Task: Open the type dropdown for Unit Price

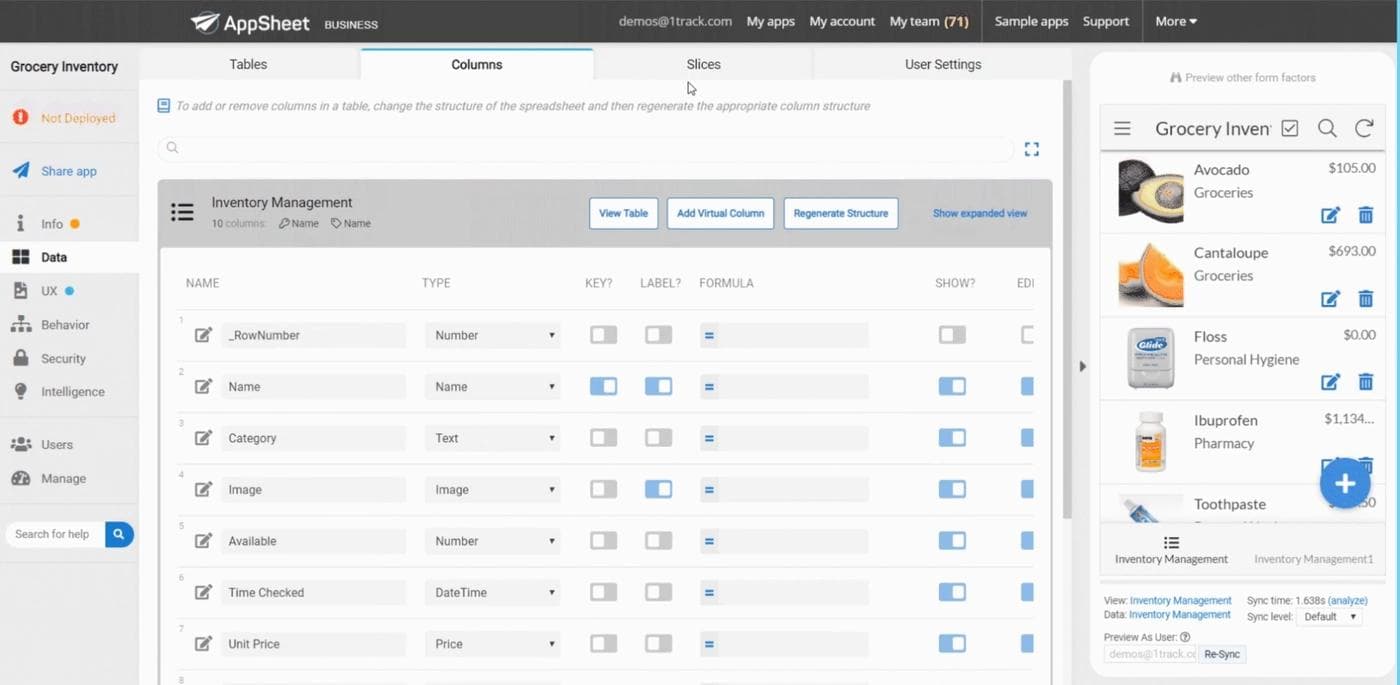Action: (x=492, y=644)
